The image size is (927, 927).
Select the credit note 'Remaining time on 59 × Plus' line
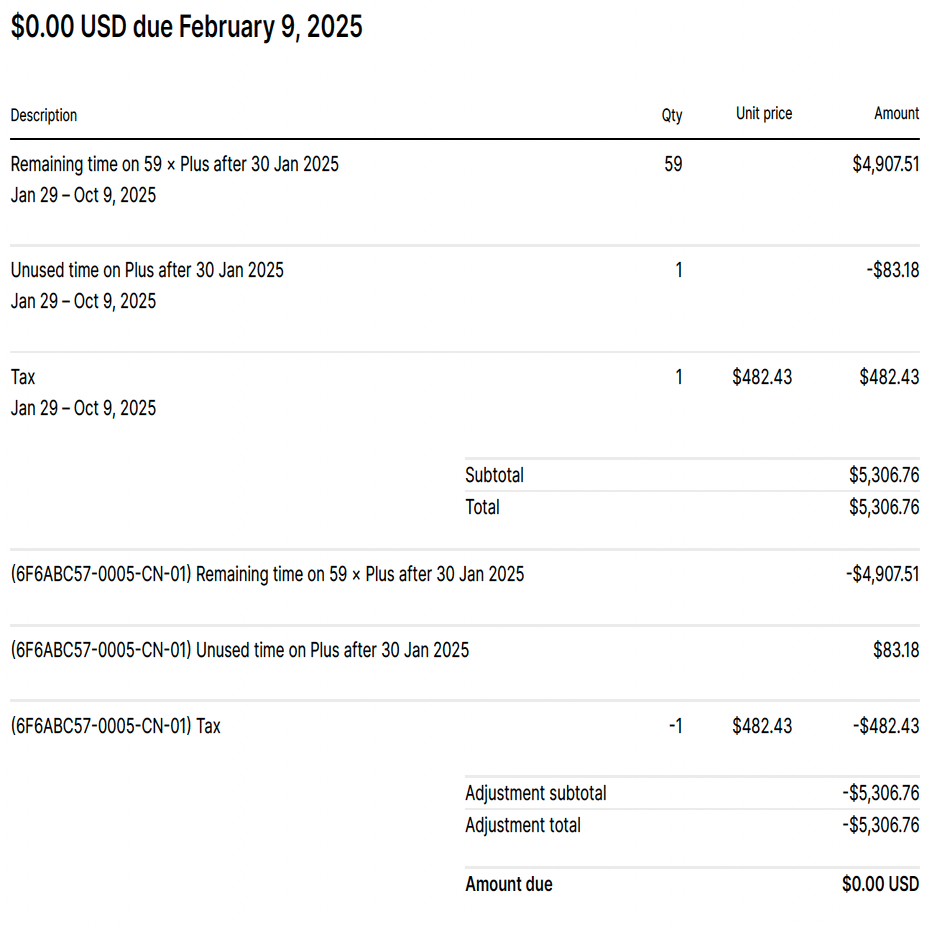pos(267,574)
